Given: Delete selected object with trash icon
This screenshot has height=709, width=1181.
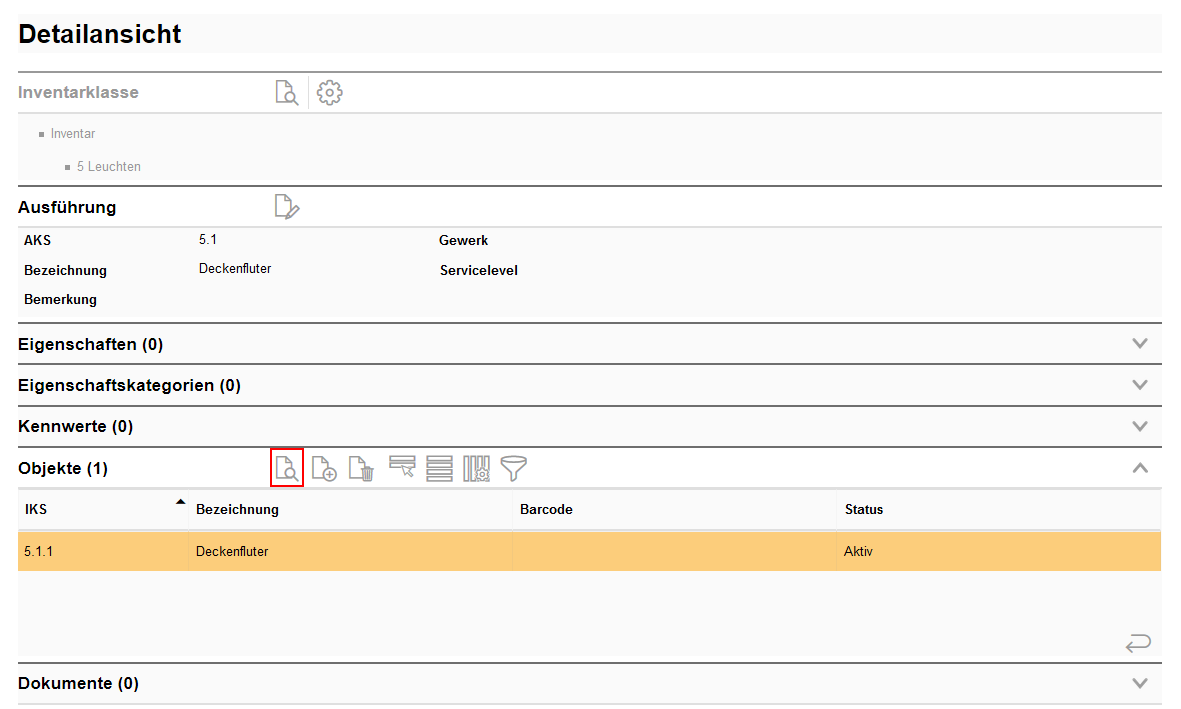Looking at the screenshot, I should tap(361, 468).
